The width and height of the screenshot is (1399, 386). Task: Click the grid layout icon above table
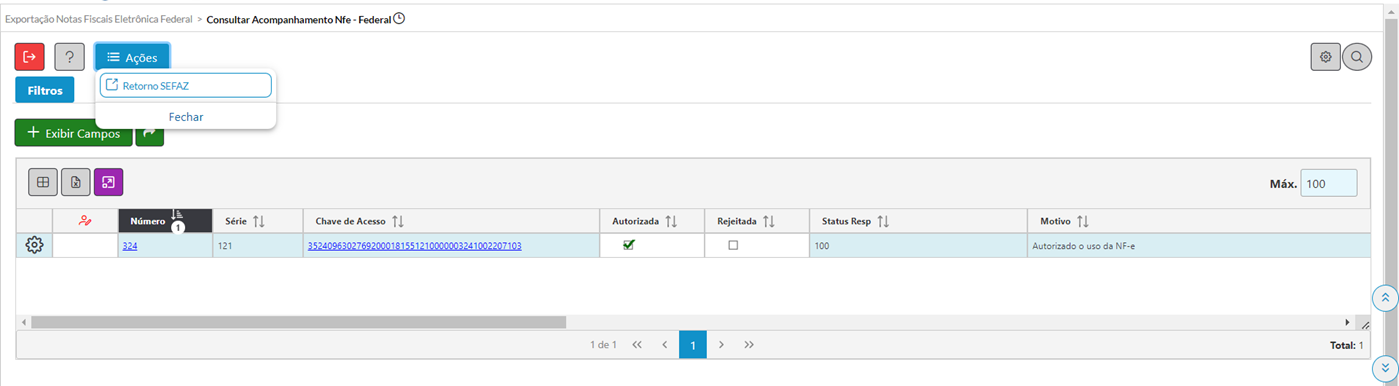coord(42,182)
